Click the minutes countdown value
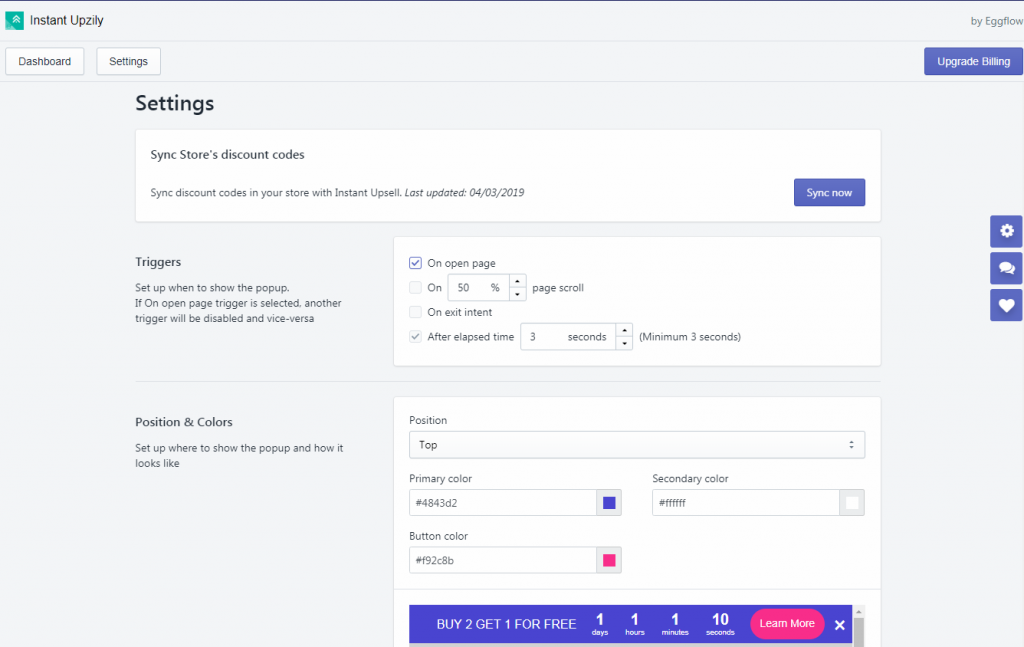Screen dimensions: 1024x647 click(675, 620)
